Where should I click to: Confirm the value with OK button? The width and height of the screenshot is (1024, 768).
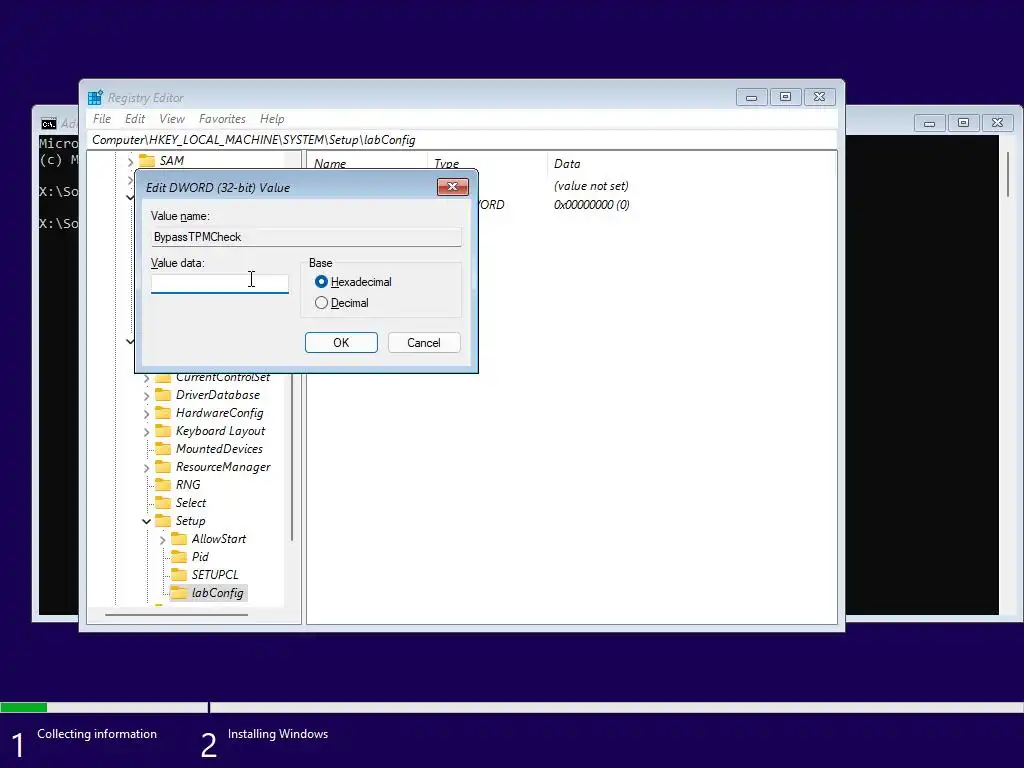342,343
